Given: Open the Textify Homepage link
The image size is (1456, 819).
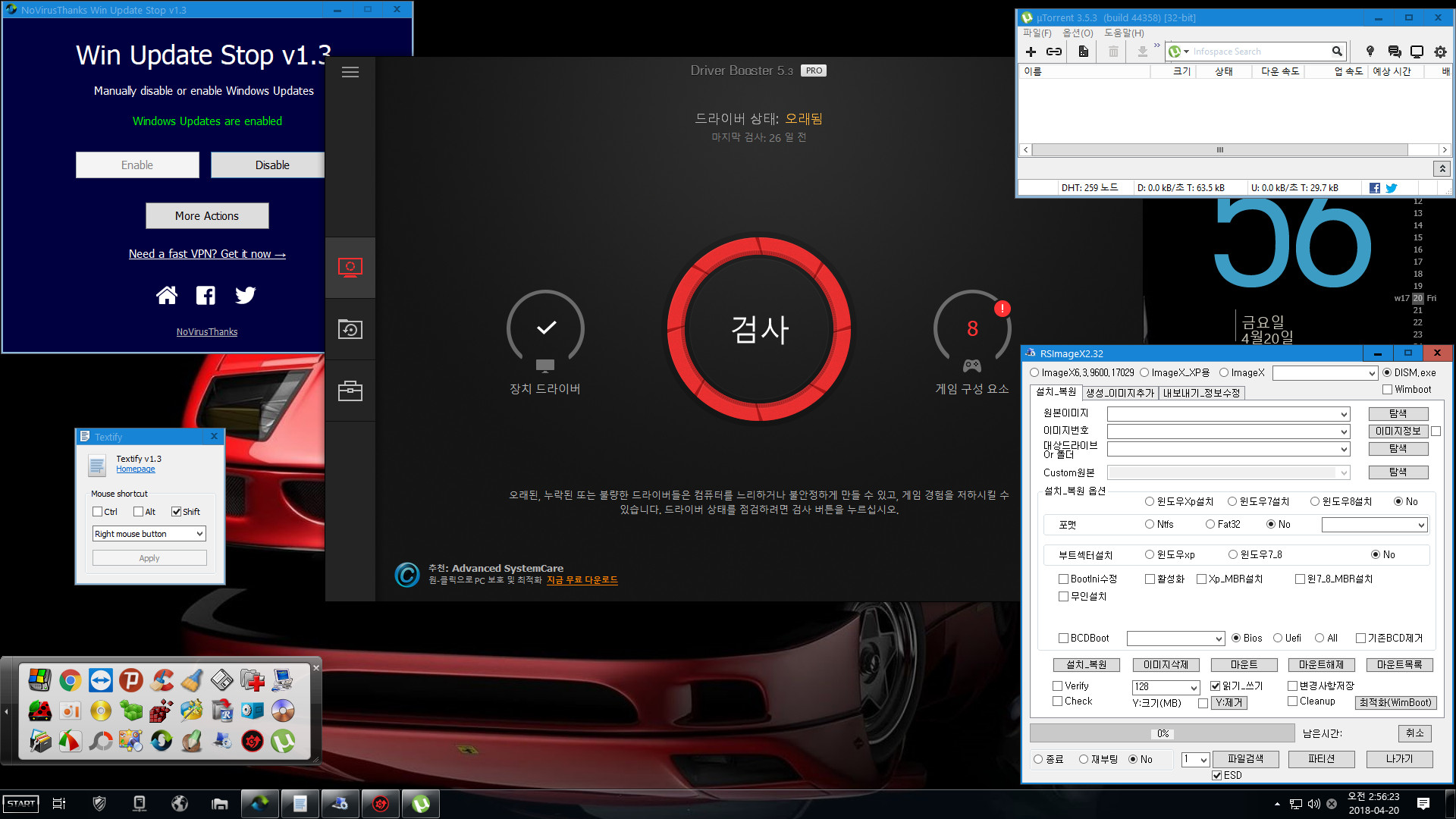Looking at the screenshot, I should 135,469.
